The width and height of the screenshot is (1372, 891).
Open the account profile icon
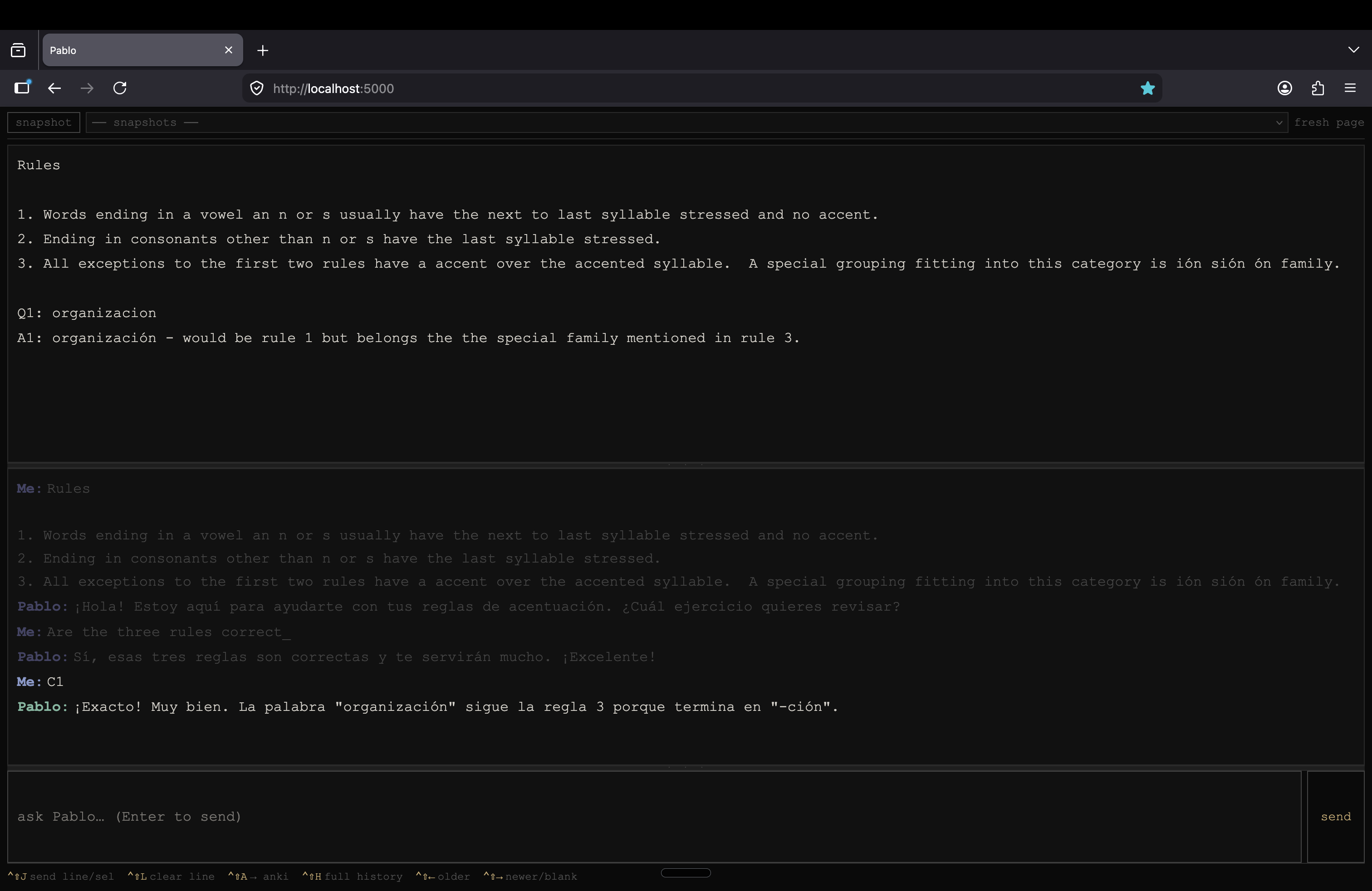coord(1284,88)
